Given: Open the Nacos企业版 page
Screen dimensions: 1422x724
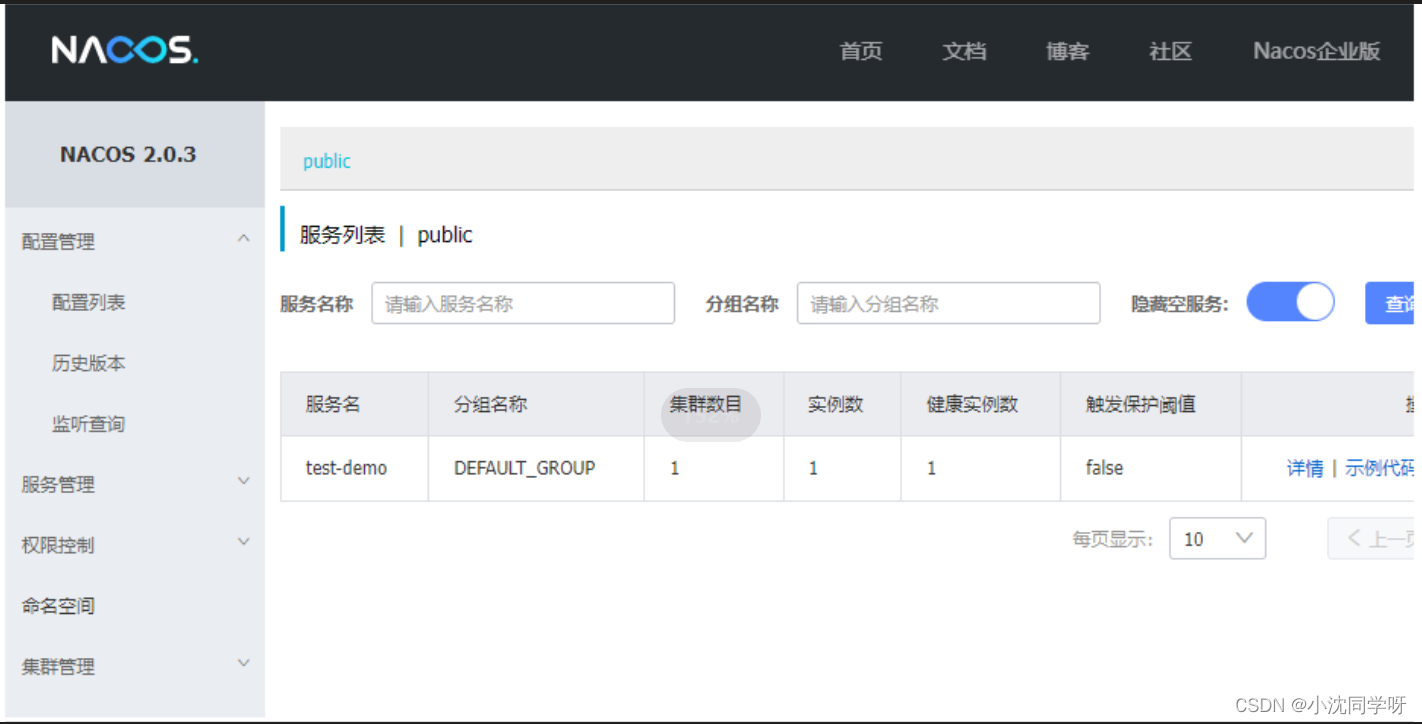Looking at the screenshot, I should 1316,52.
